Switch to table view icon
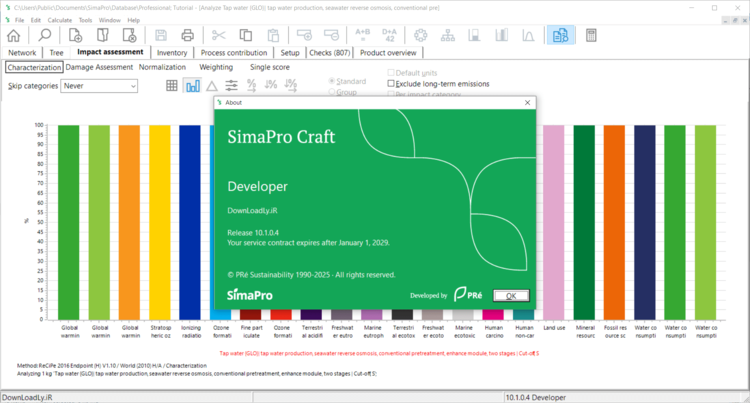 click(172, 86)
